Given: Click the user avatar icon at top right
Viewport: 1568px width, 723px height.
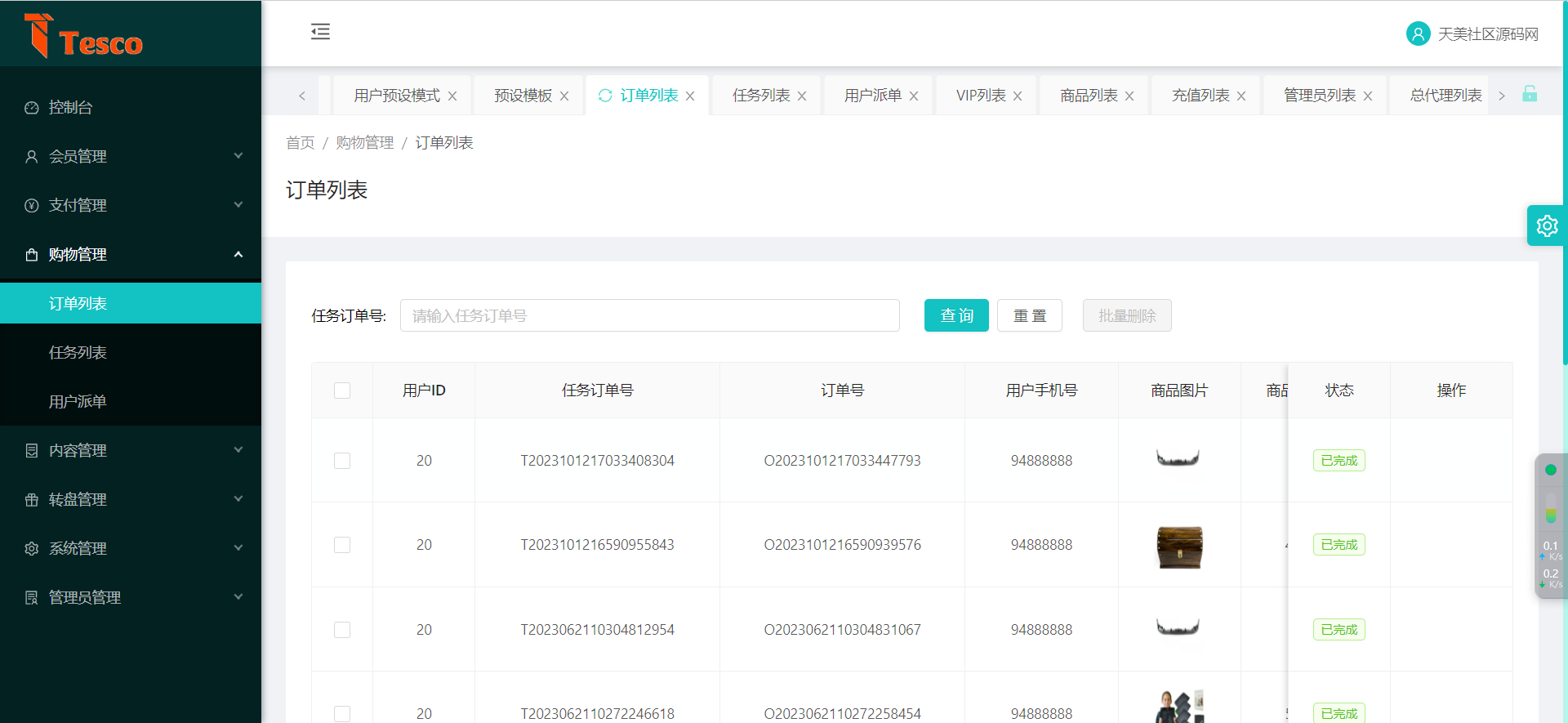Looking at the screenshot, I should [x=1418, y=33].
